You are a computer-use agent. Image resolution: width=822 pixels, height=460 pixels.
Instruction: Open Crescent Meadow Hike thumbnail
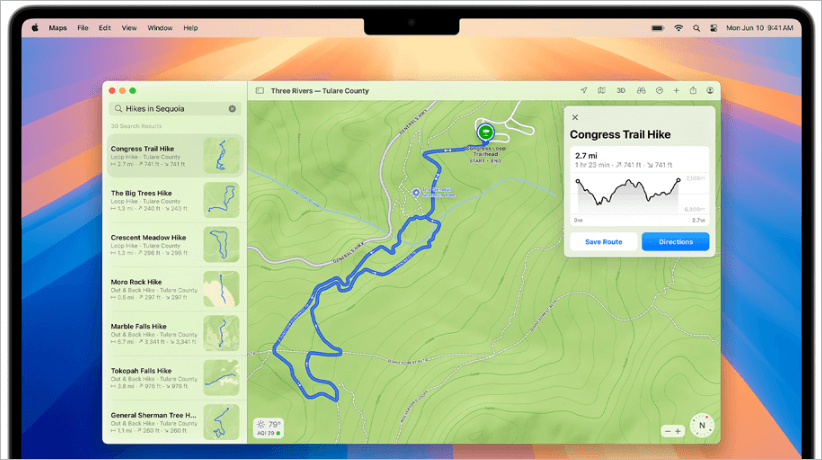click(221, 244)
